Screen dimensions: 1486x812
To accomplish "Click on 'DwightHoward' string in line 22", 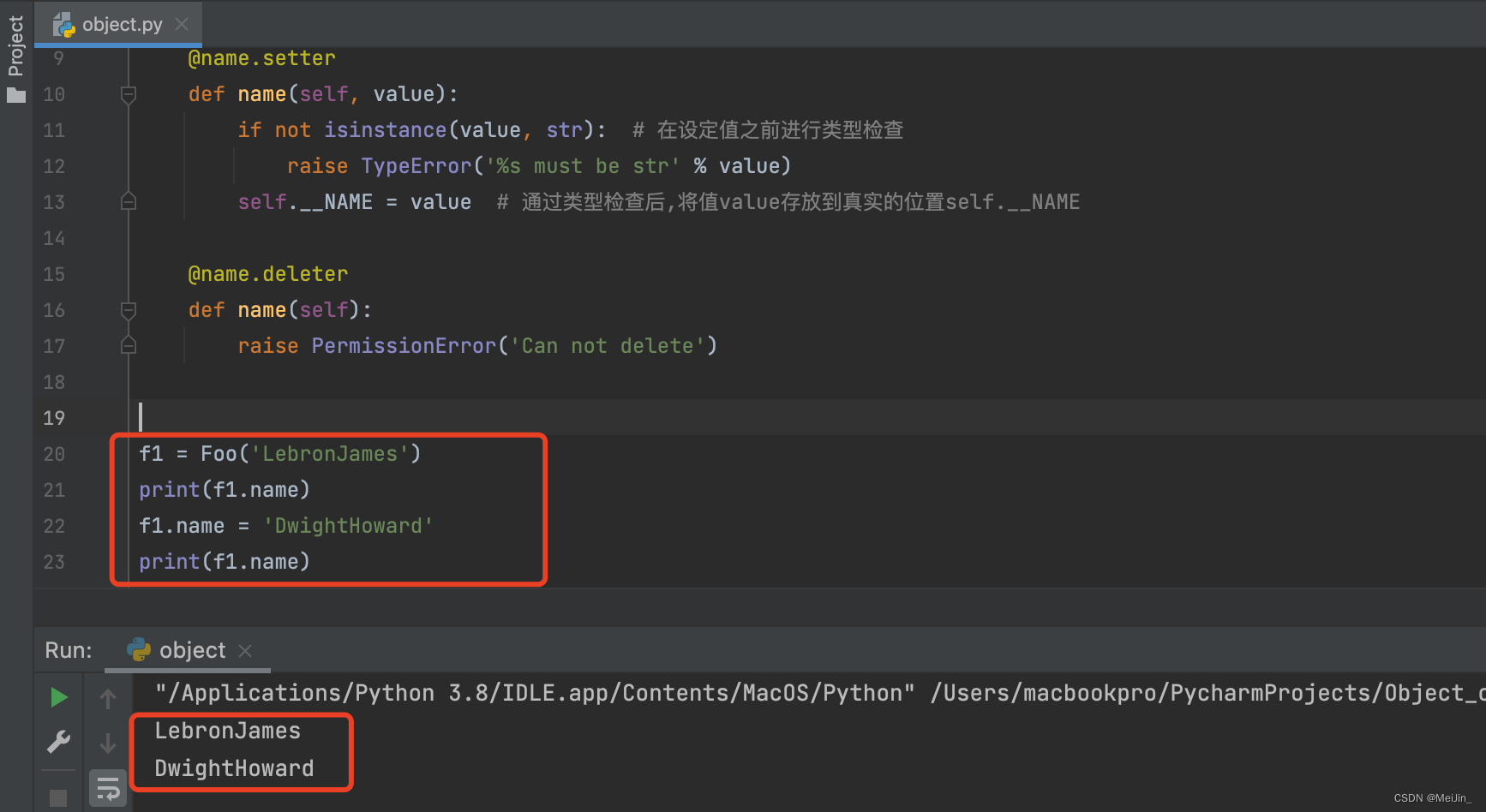I will tap(348, 526).
